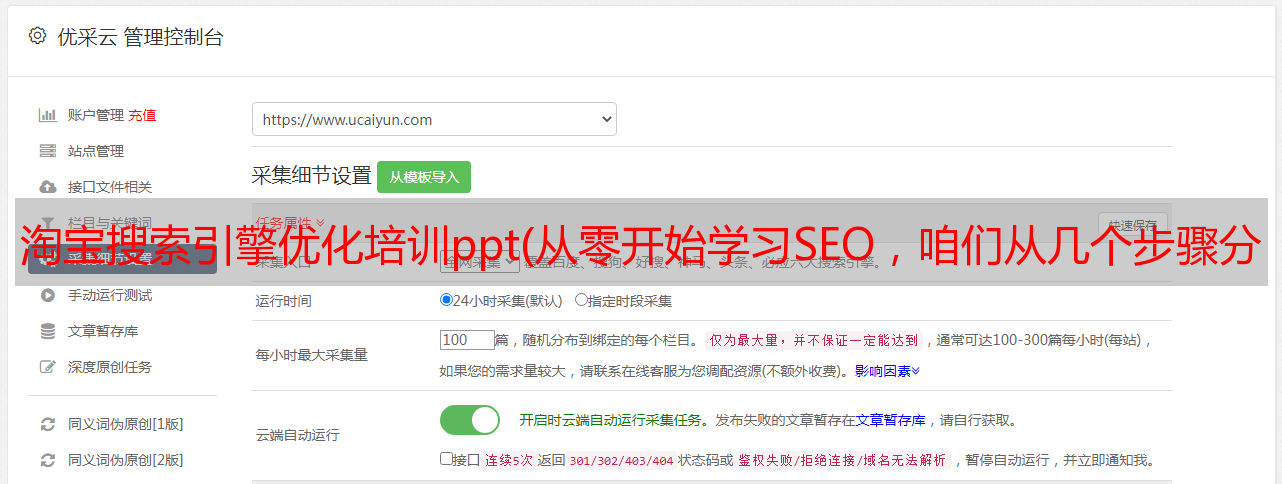Click refresh icon for 同义词伪原创[1版]
This screenshot has height=484, width=1282.
point(47,424)
